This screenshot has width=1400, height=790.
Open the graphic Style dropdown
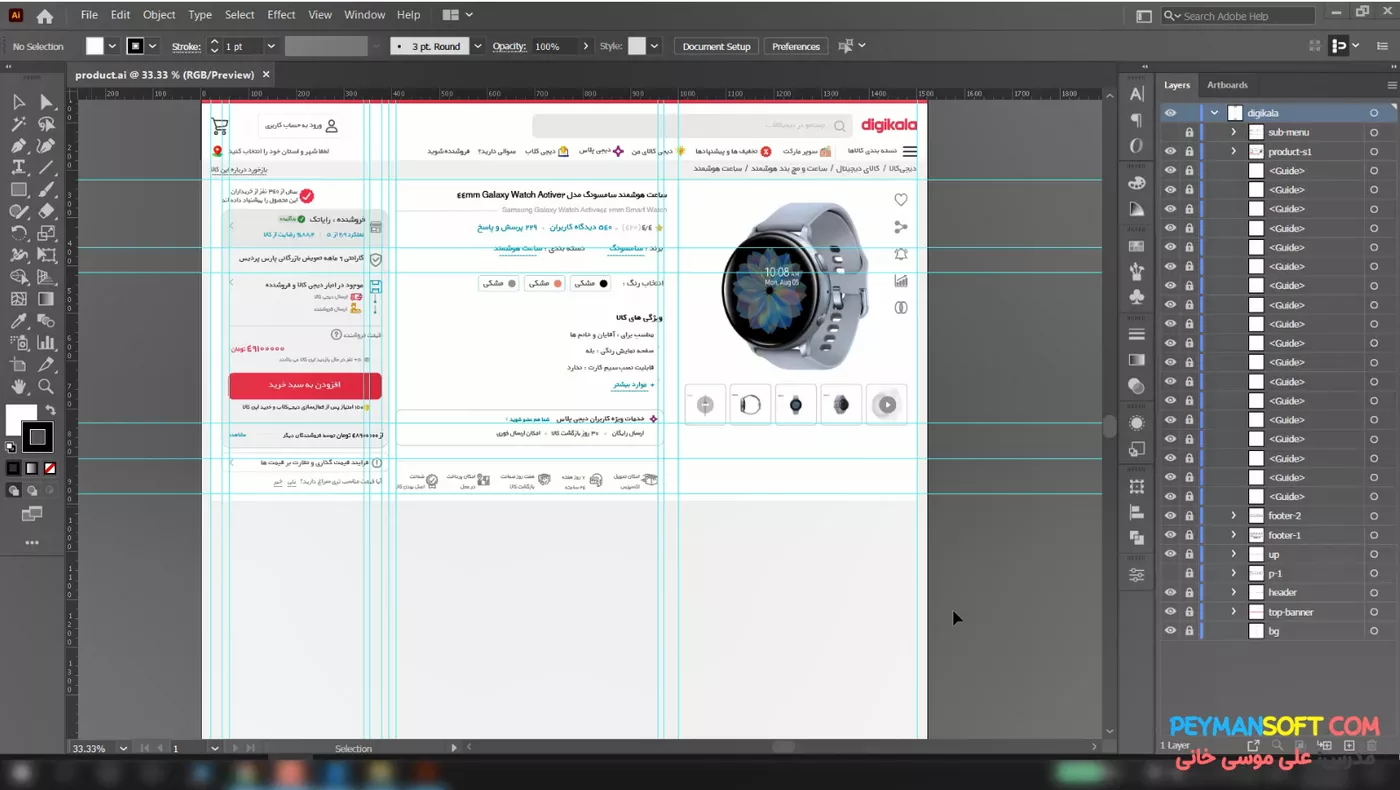(x=654, y=47)
